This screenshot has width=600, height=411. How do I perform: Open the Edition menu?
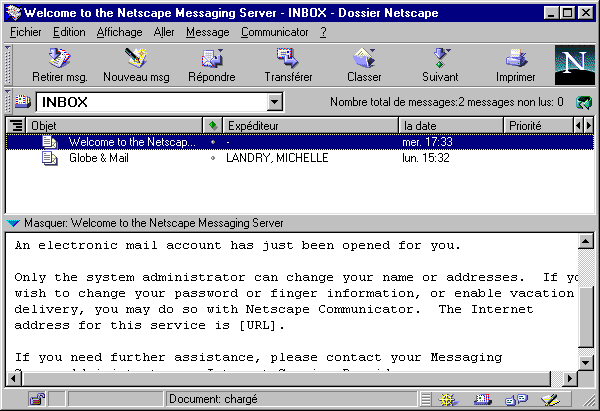coord(69,32)
